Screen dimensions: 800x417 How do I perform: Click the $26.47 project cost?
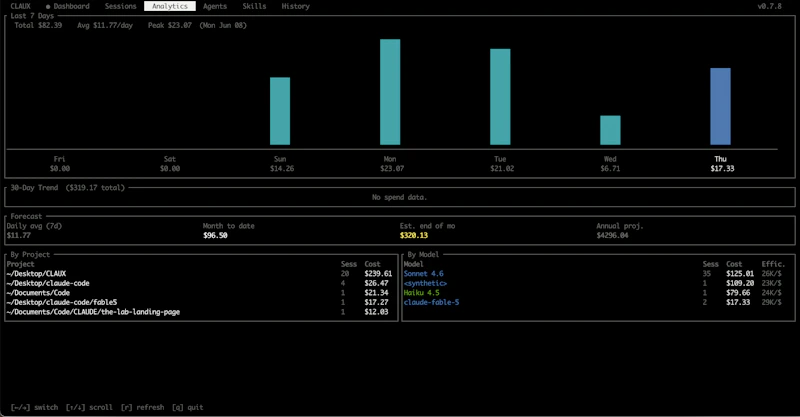tap(376, 283)
